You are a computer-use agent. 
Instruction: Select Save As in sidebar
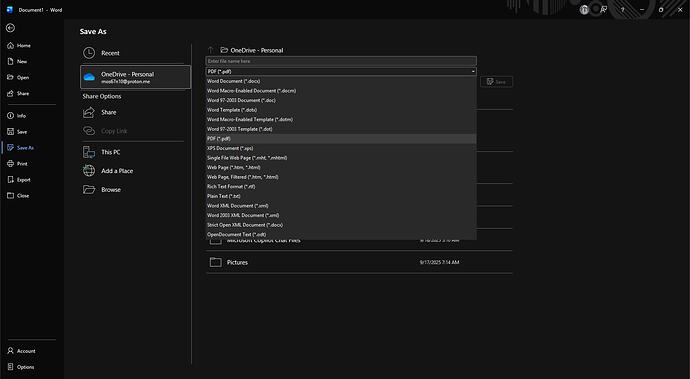click(x=21, y=148)
